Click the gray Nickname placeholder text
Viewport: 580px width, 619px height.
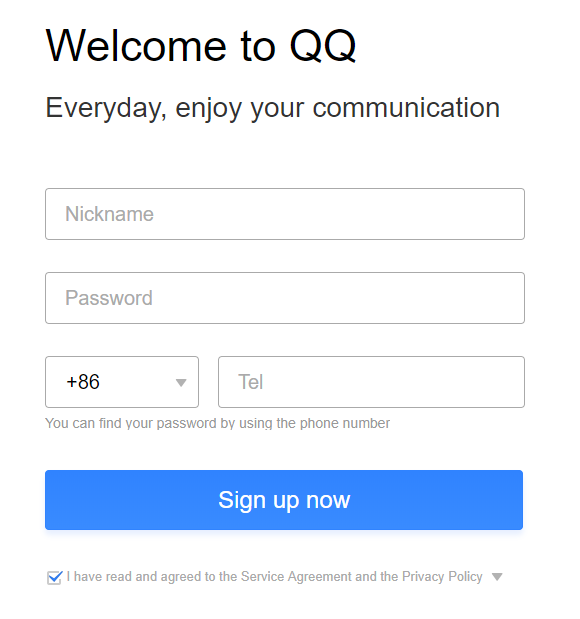point(109,214)
